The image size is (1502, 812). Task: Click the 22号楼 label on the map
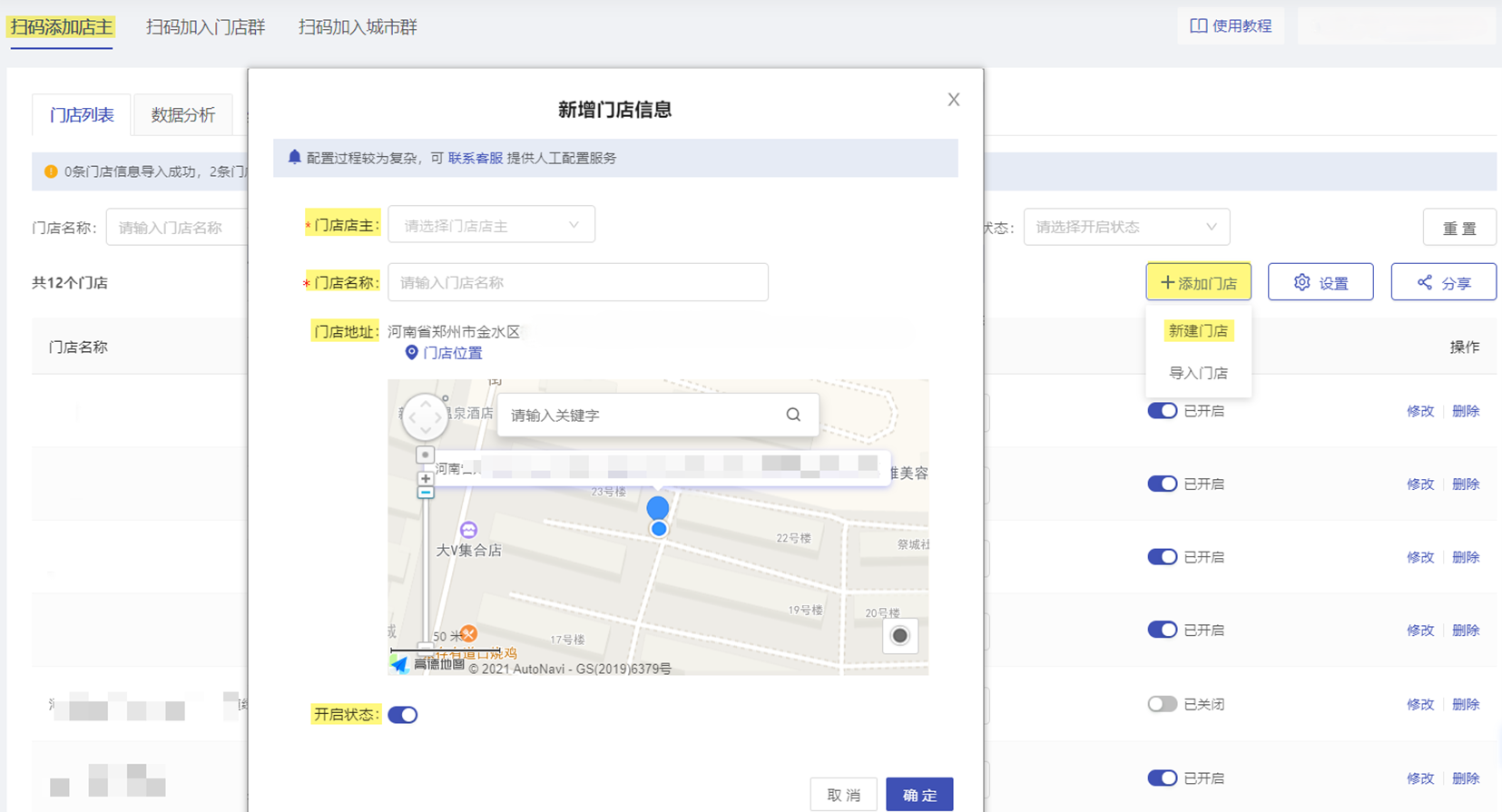tap(793, 538)
